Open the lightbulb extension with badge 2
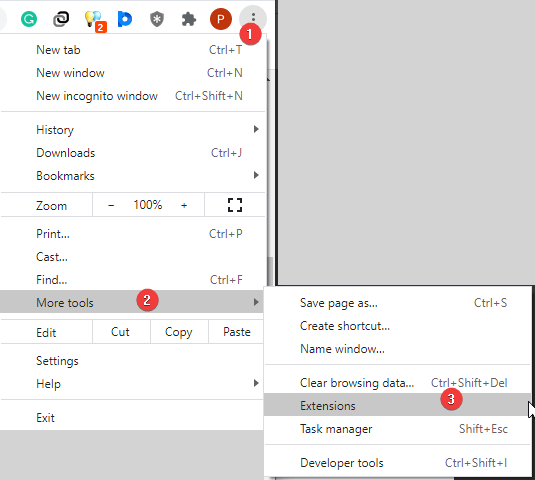 click(94, 20)
